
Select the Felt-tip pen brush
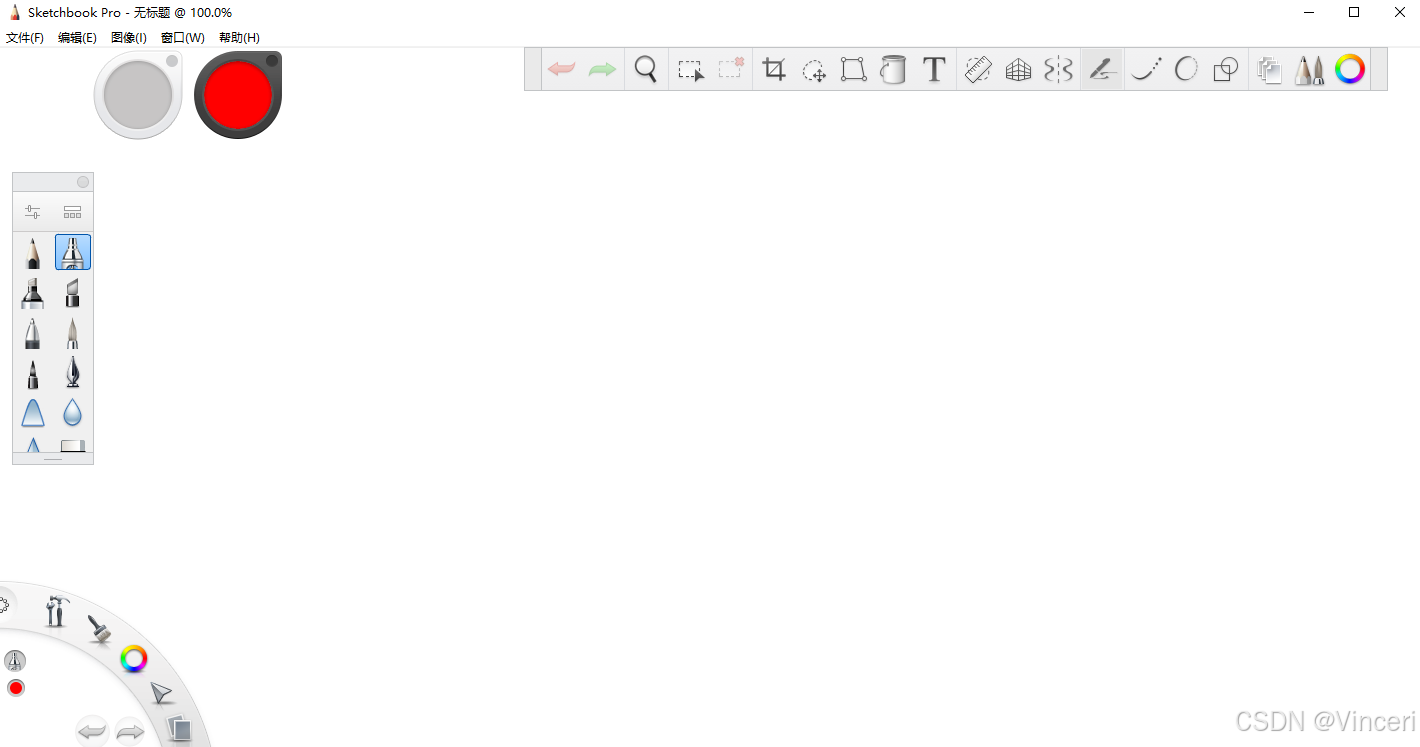33,373
